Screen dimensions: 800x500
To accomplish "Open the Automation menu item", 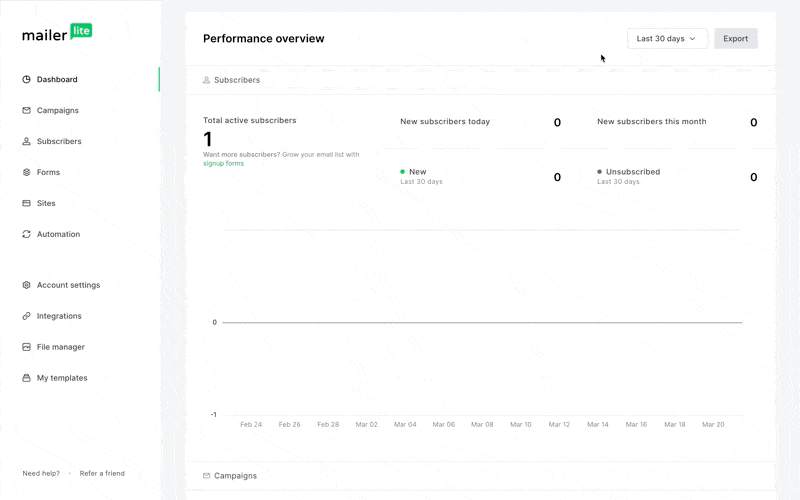I will point(58,235).
